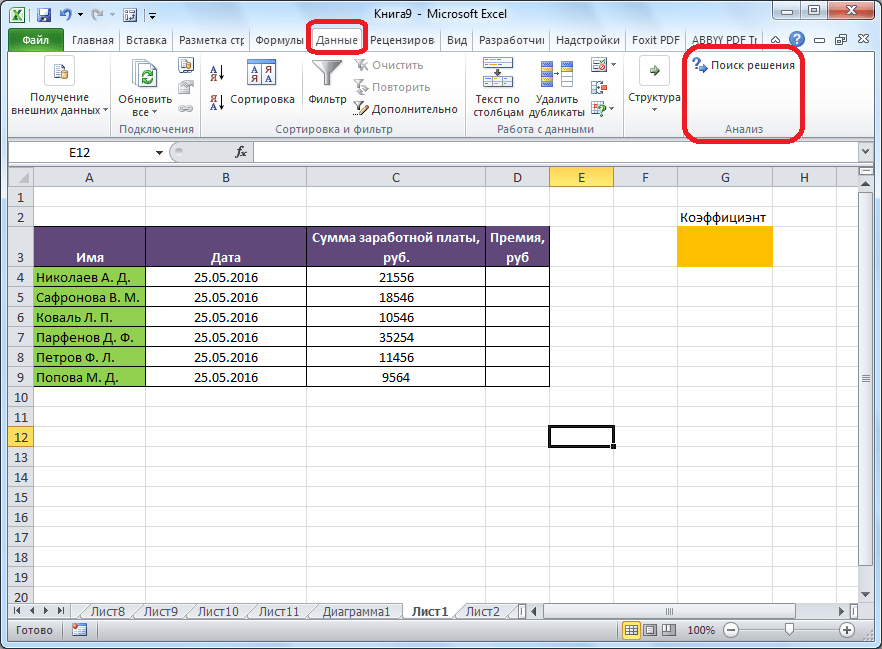Open the Formulas ribbon tab
Screen dimensions: 882x649
tap(279, 41)
